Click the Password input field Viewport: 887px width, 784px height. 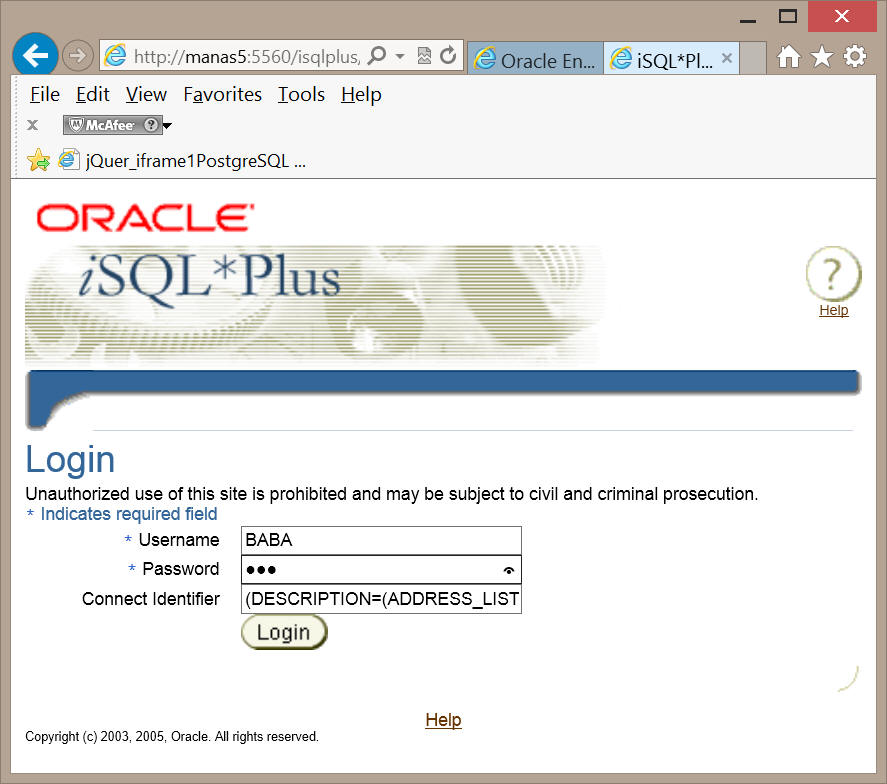381,570
